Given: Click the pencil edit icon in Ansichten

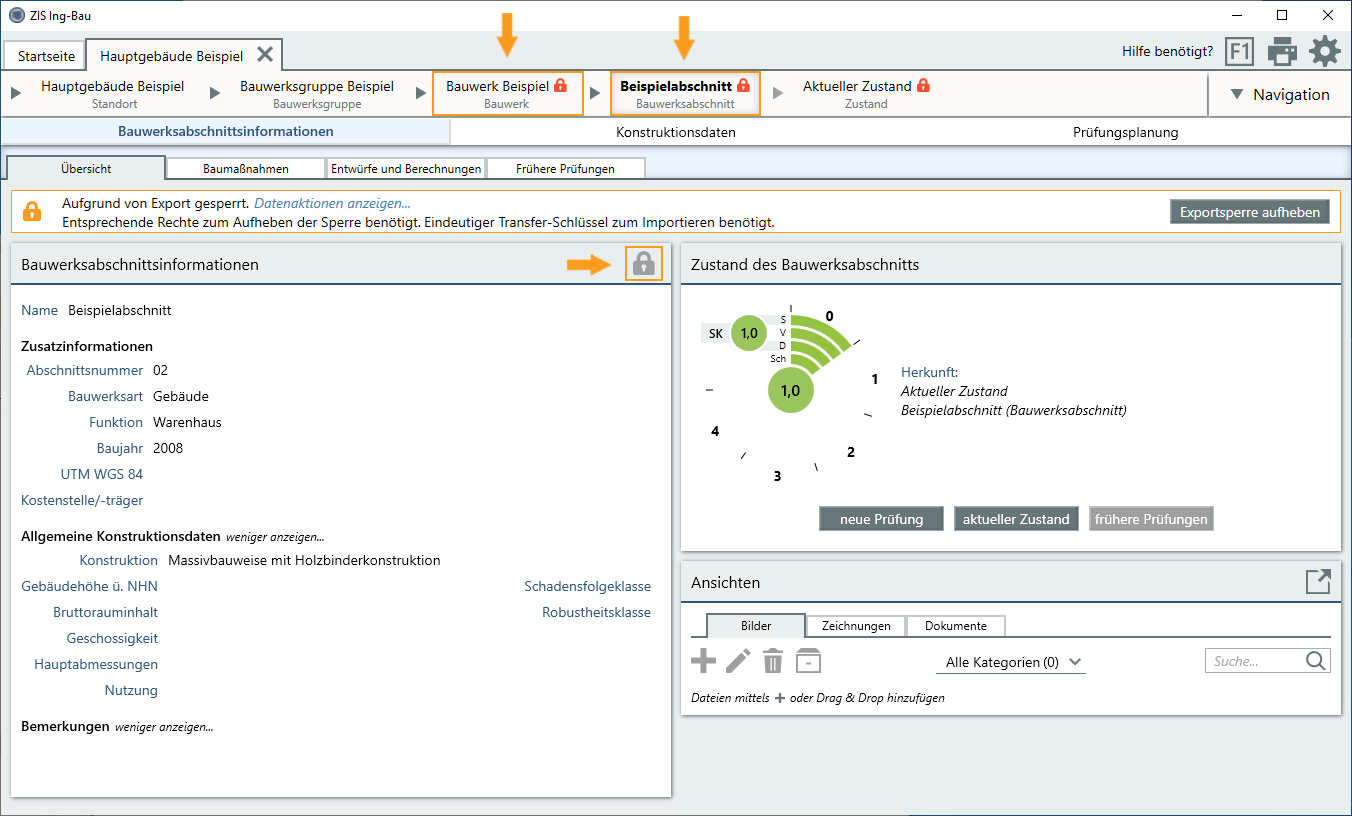Looking at the screenshot, I should (x=738, y=661).
